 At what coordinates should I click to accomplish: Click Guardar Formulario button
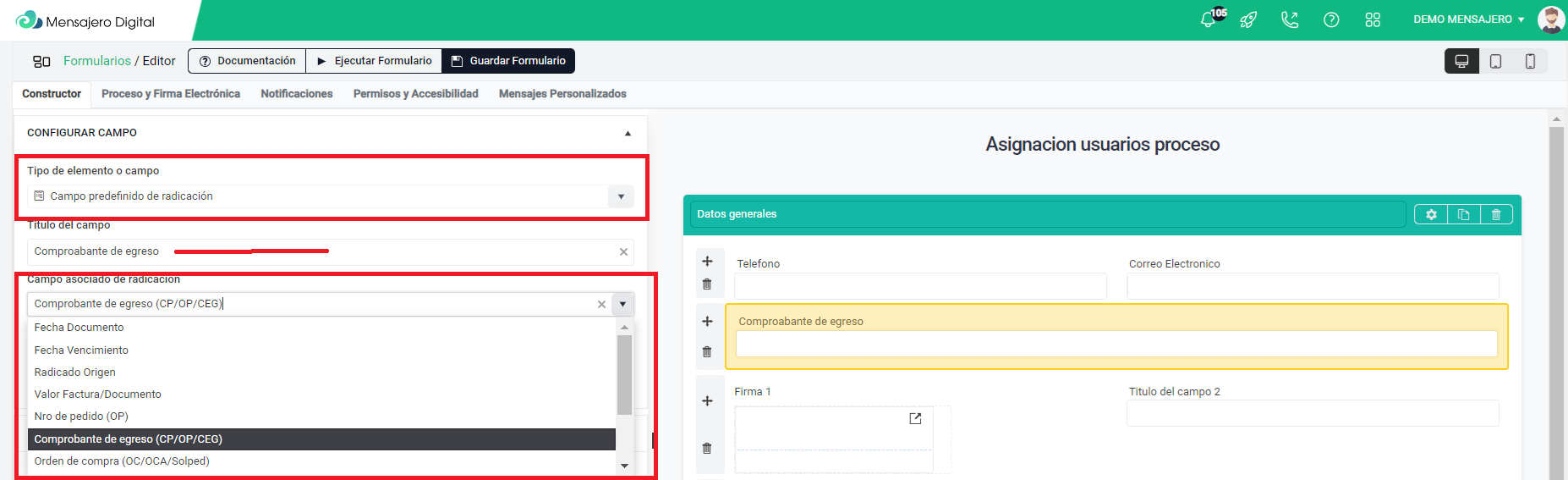508,61
